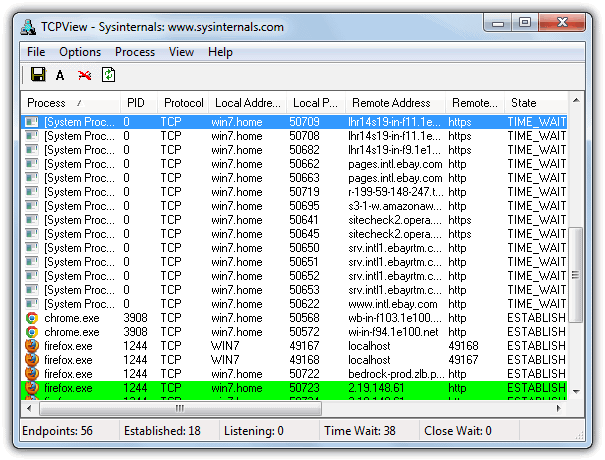Viewport: 605px width, 460px height.
Task: Click firefox icon on local port 49168 row
Action: click(x=32, y=360)
